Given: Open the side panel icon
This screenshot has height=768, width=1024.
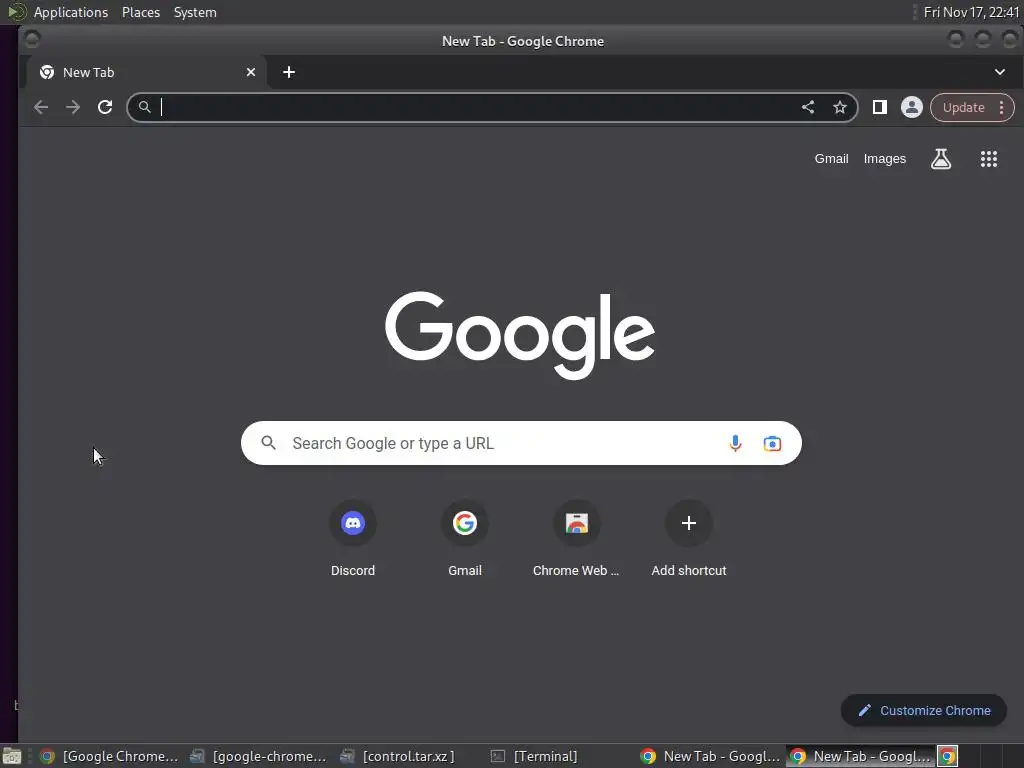Looking at the screenshot, I should click(880, 107).
